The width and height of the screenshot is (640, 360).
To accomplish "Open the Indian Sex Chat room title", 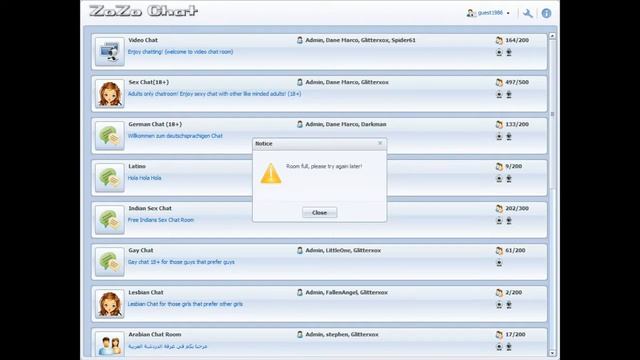I will pos(150,208).
